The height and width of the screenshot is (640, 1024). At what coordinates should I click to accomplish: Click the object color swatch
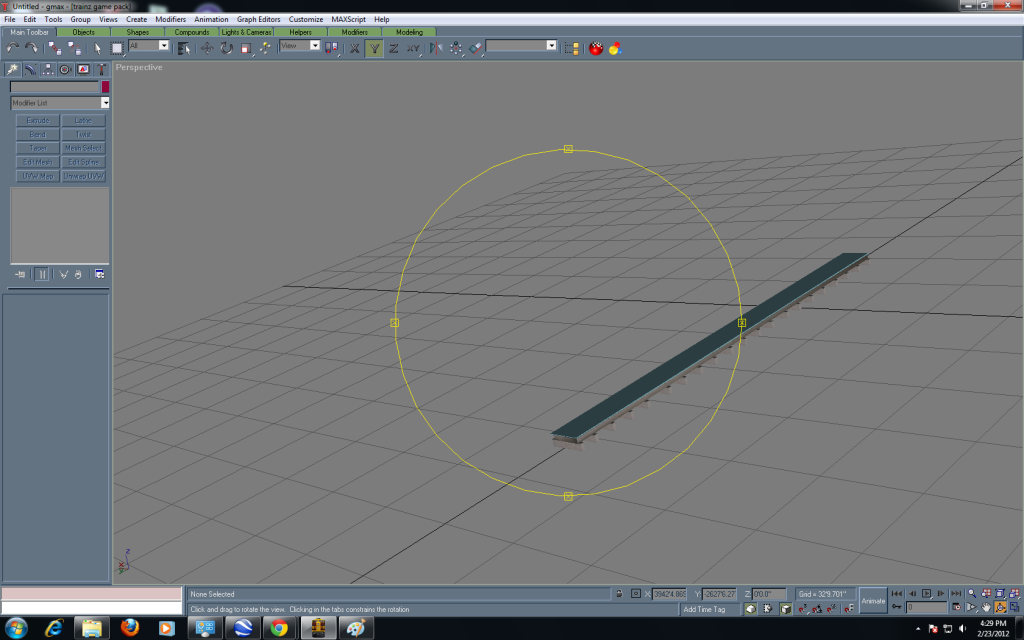coord(105,87)
